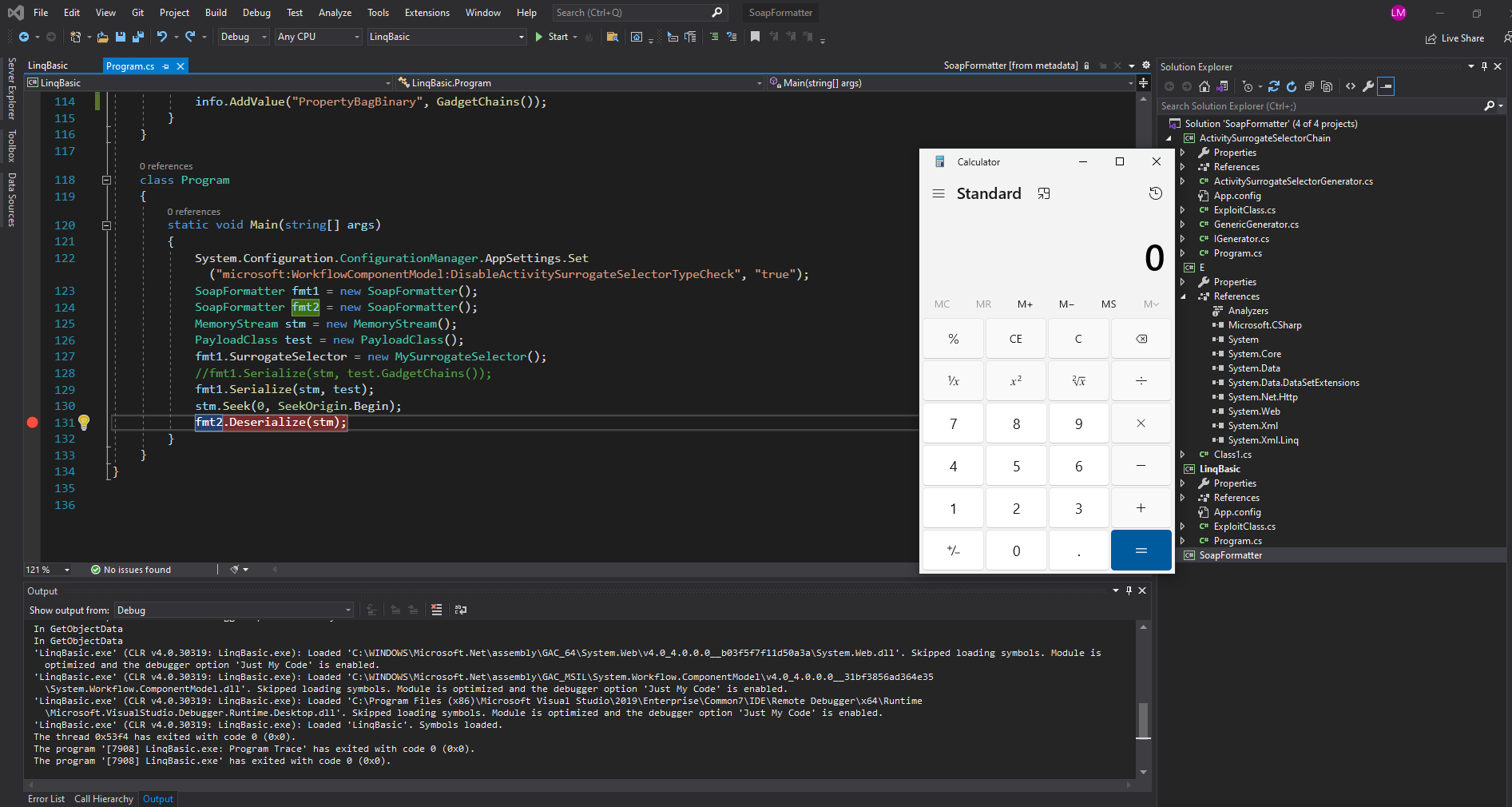Click the Navigate Backward toolbar arrow
This screenshot has width=1512, height=807.
[24, 37]
